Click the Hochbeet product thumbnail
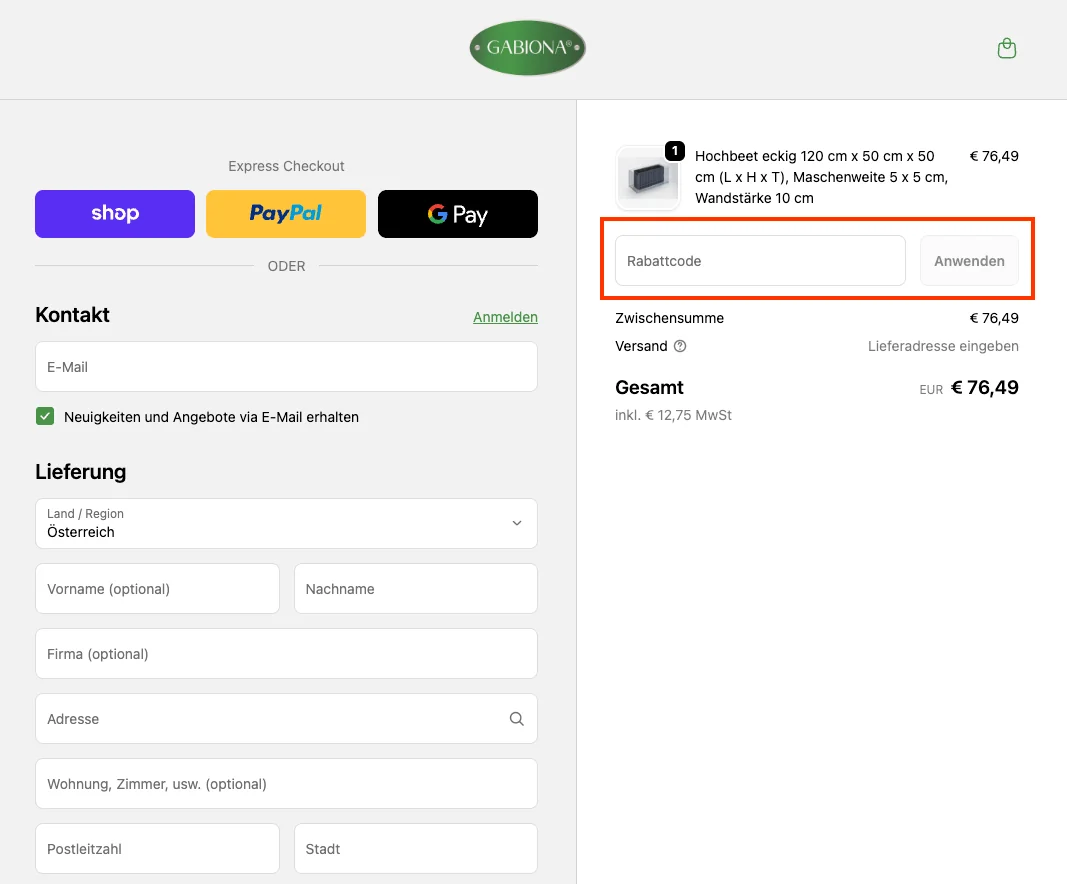Screen dimensions: 1067x884 click(648, 178)
